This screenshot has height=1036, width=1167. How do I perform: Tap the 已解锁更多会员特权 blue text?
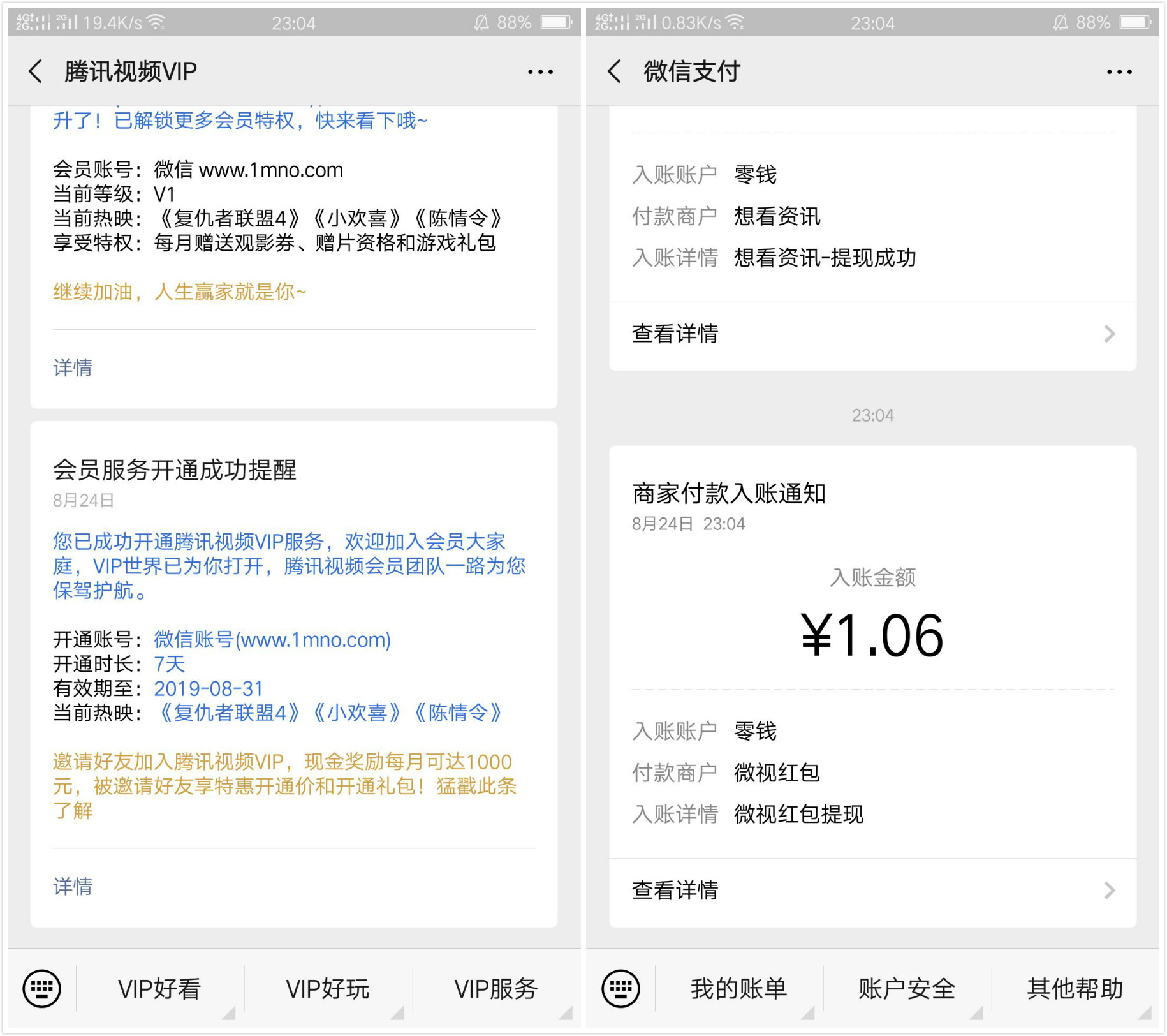240,121
